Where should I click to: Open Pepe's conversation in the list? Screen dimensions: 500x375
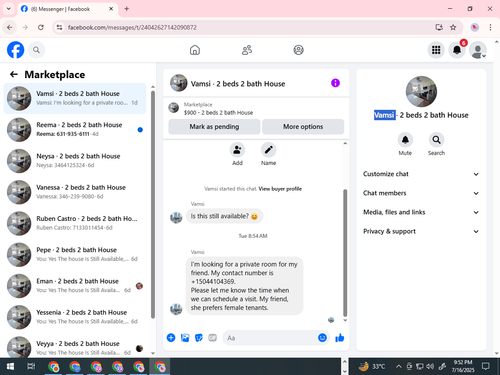[x=75, y=254]
